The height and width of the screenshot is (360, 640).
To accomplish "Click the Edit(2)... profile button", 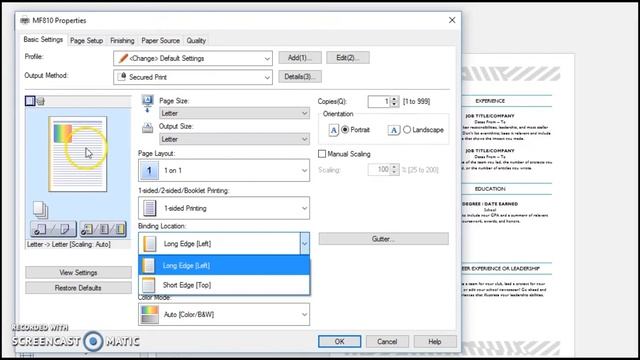I will click(x=348, y=58).
